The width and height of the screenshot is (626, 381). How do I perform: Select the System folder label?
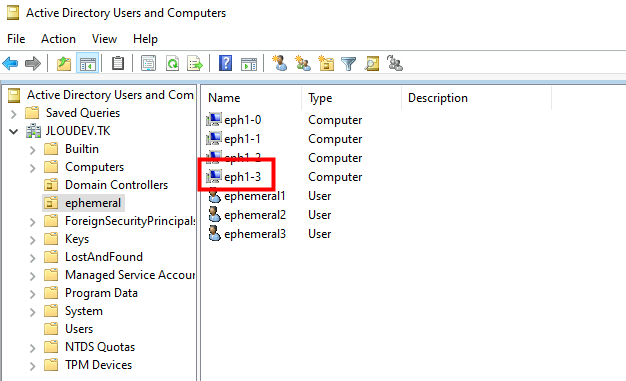click(x=84, y=311)
